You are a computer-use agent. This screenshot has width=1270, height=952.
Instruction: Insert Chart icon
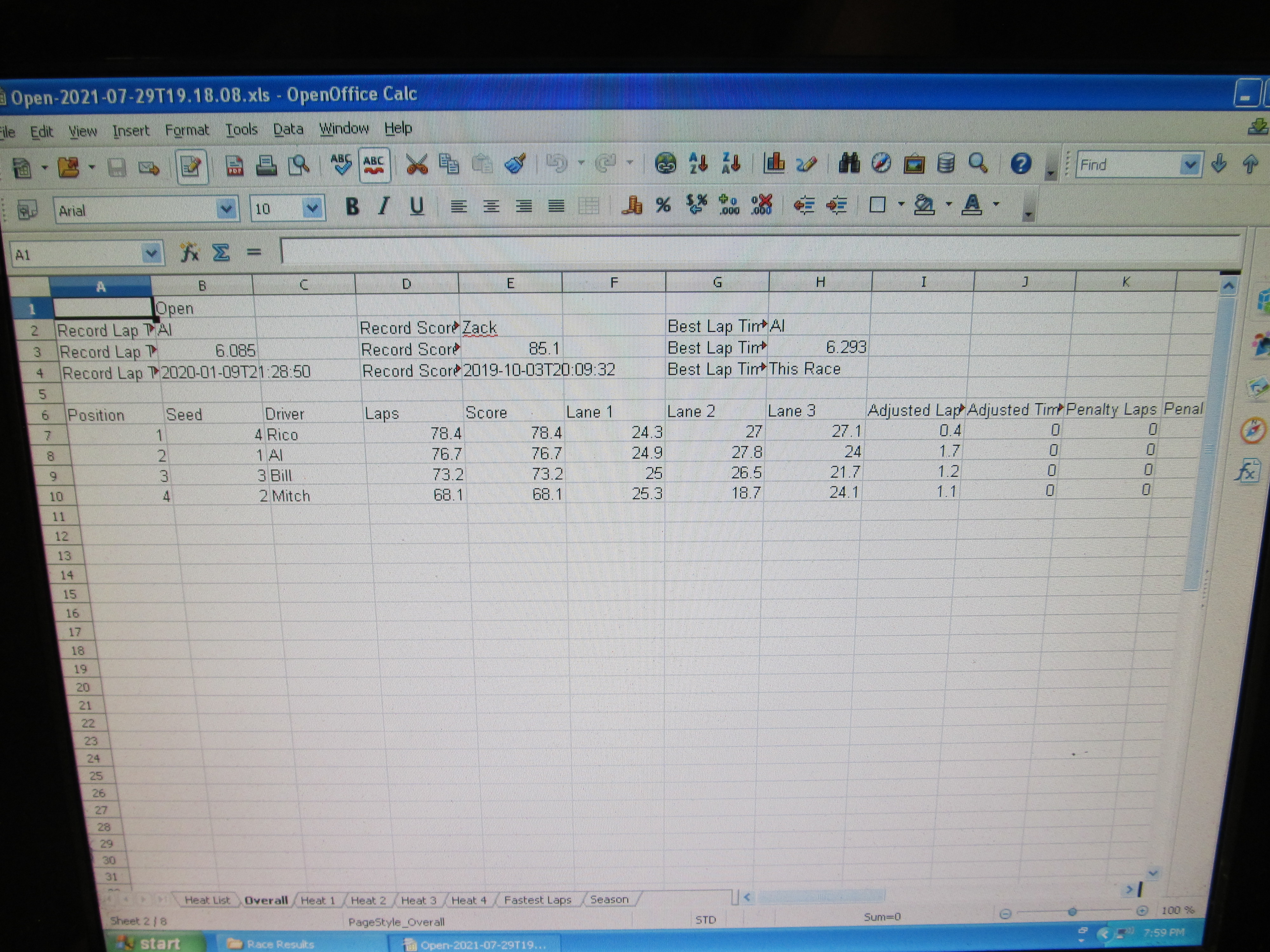(774, 163)
